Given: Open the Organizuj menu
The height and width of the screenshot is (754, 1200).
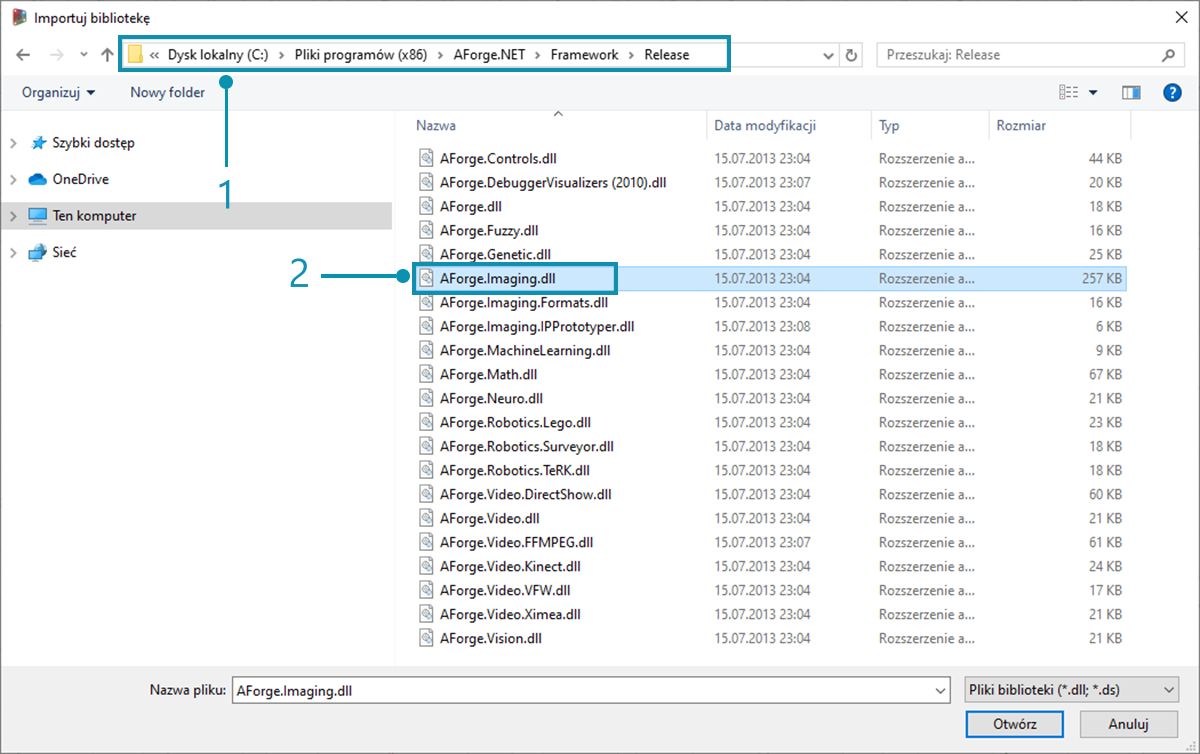Looking at the screenshot, I should [x=59, y=92].
